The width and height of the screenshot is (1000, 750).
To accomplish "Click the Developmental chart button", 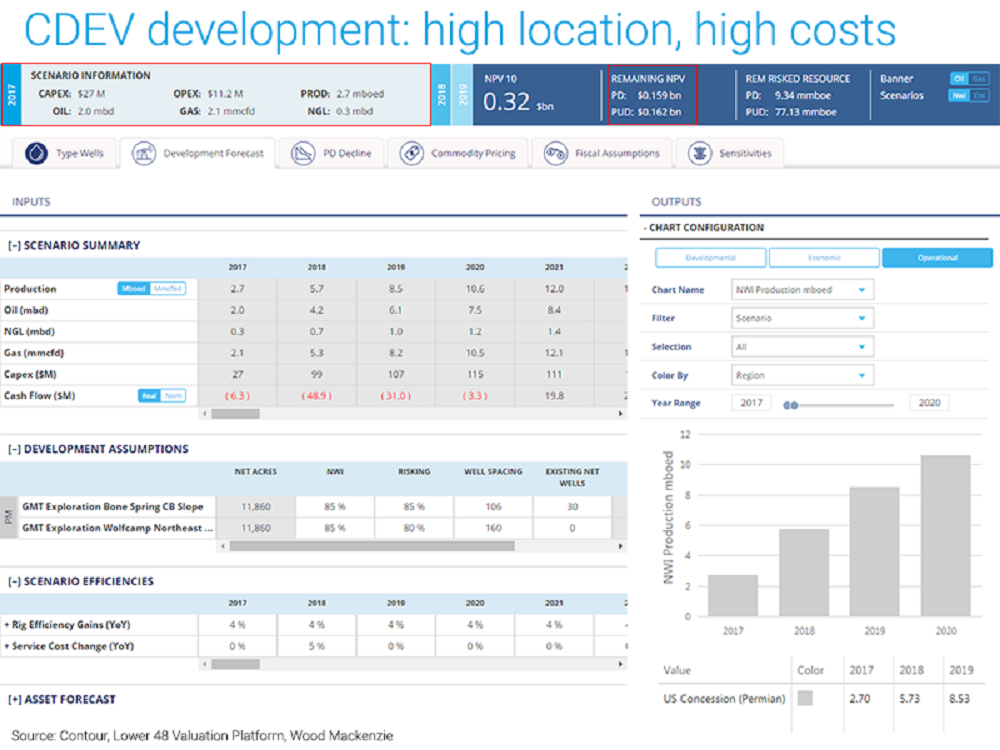I will point(710,258).
